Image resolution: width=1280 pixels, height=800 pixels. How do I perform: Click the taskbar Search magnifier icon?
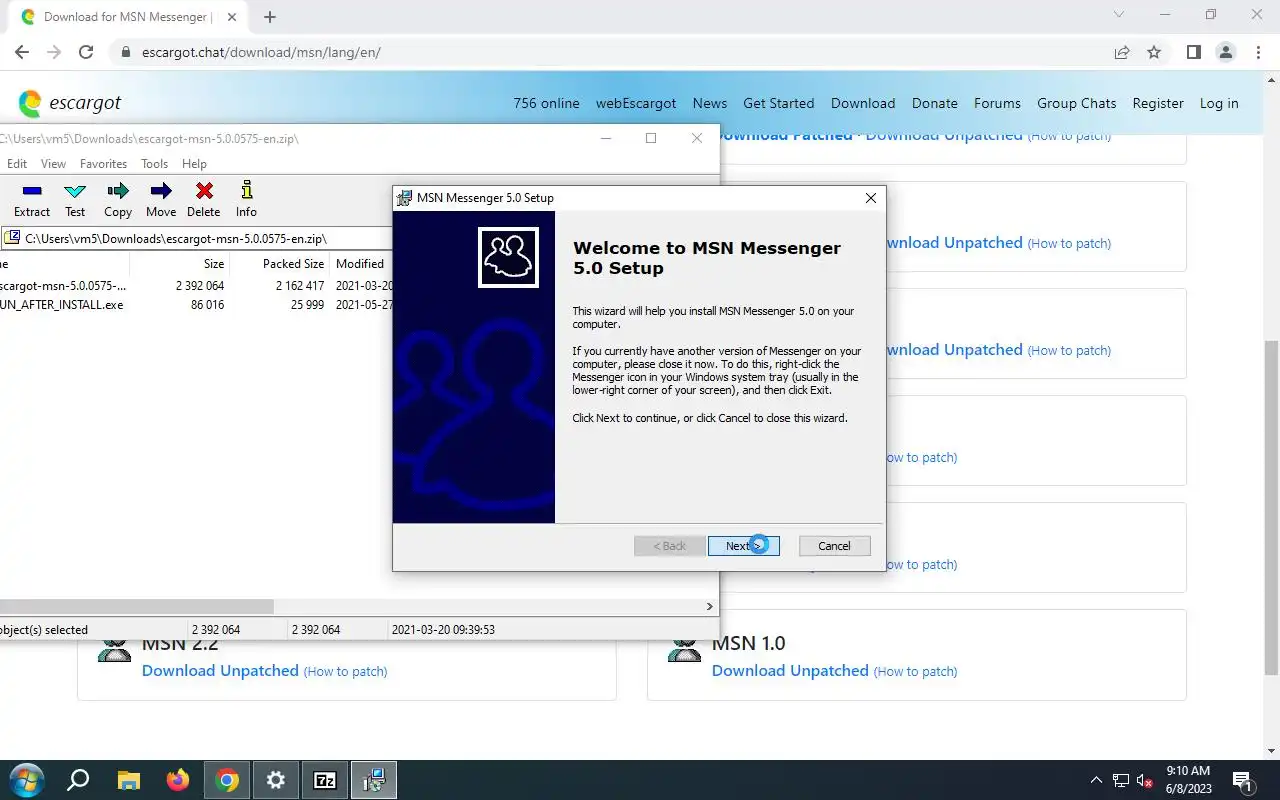(x=78, y=780)
